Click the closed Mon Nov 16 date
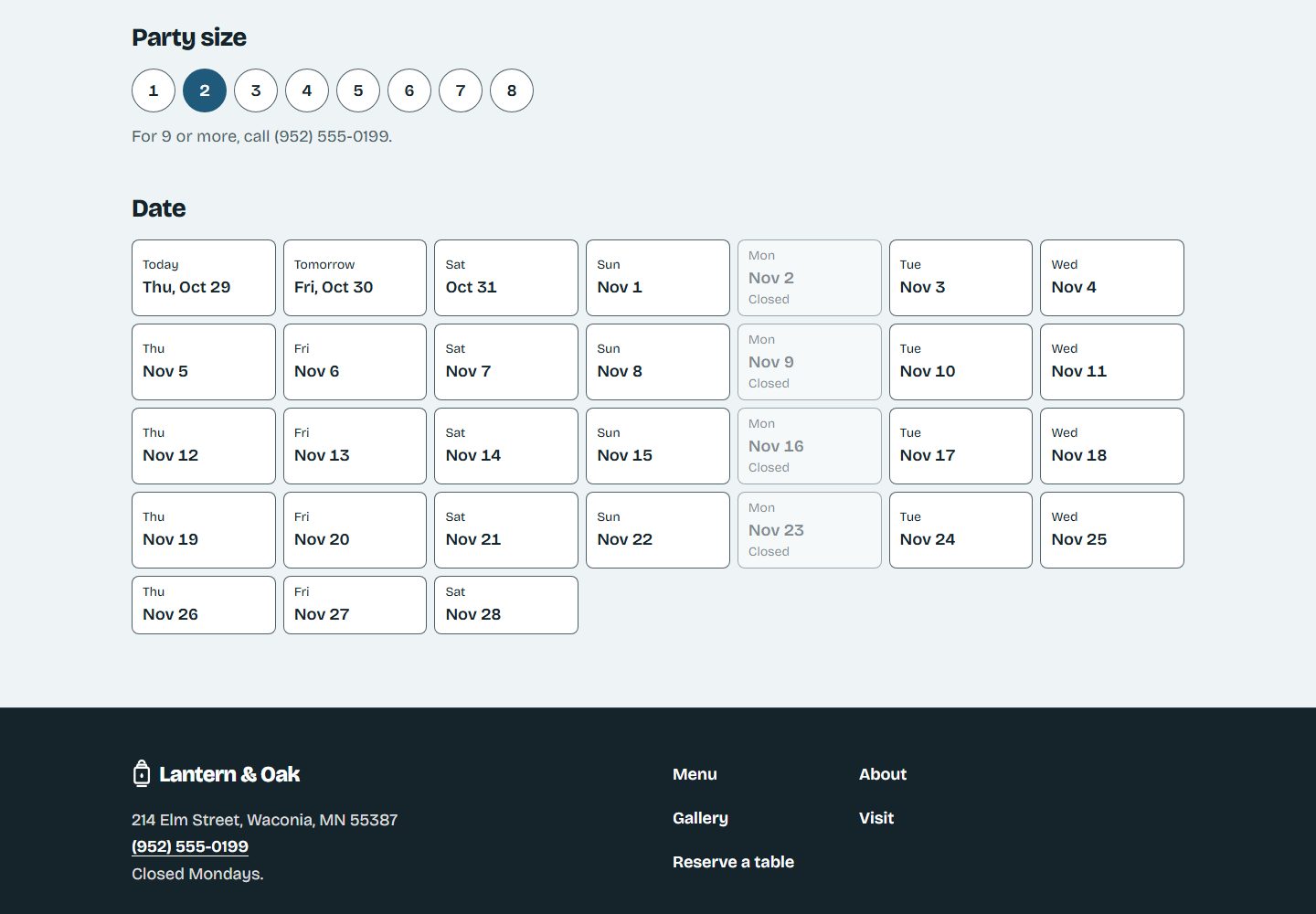The height and width of the screenshot is (914, 1316). click(810, 446)
